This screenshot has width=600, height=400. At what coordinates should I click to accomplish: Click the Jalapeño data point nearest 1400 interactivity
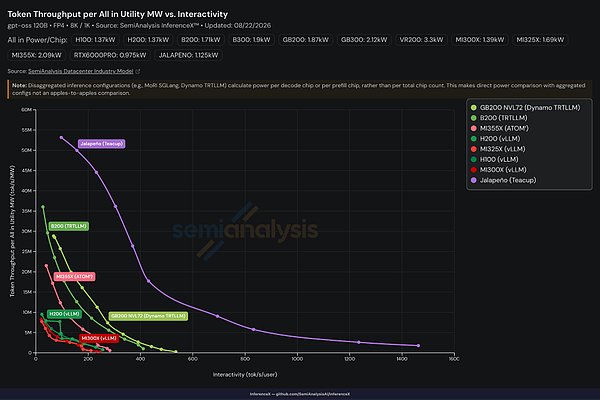418,346
